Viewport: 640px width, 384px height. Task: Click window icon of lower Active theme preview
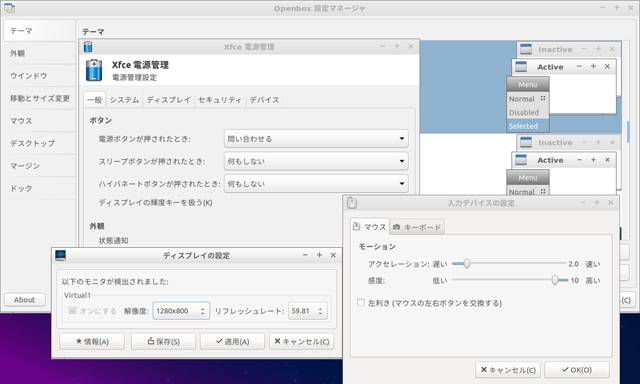tap(521, 160)
